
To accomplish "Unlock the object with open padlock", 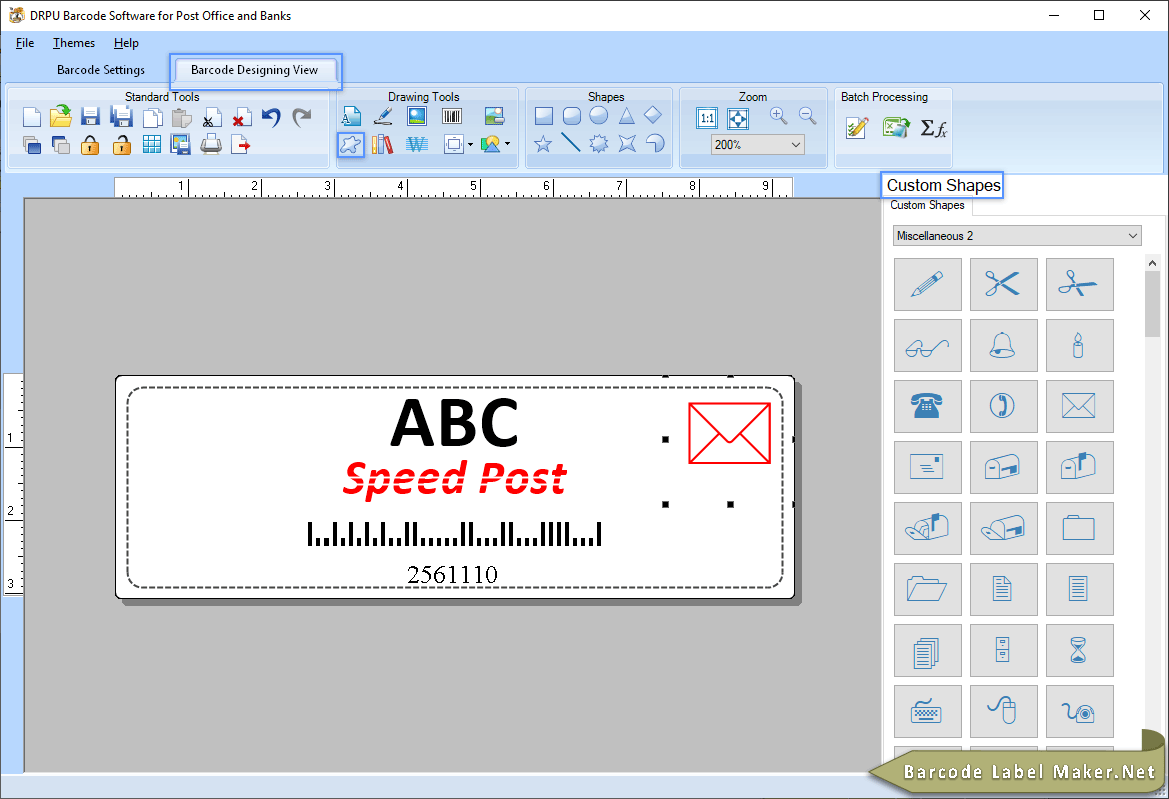I will pyautogui.click(x=121, y=145).
